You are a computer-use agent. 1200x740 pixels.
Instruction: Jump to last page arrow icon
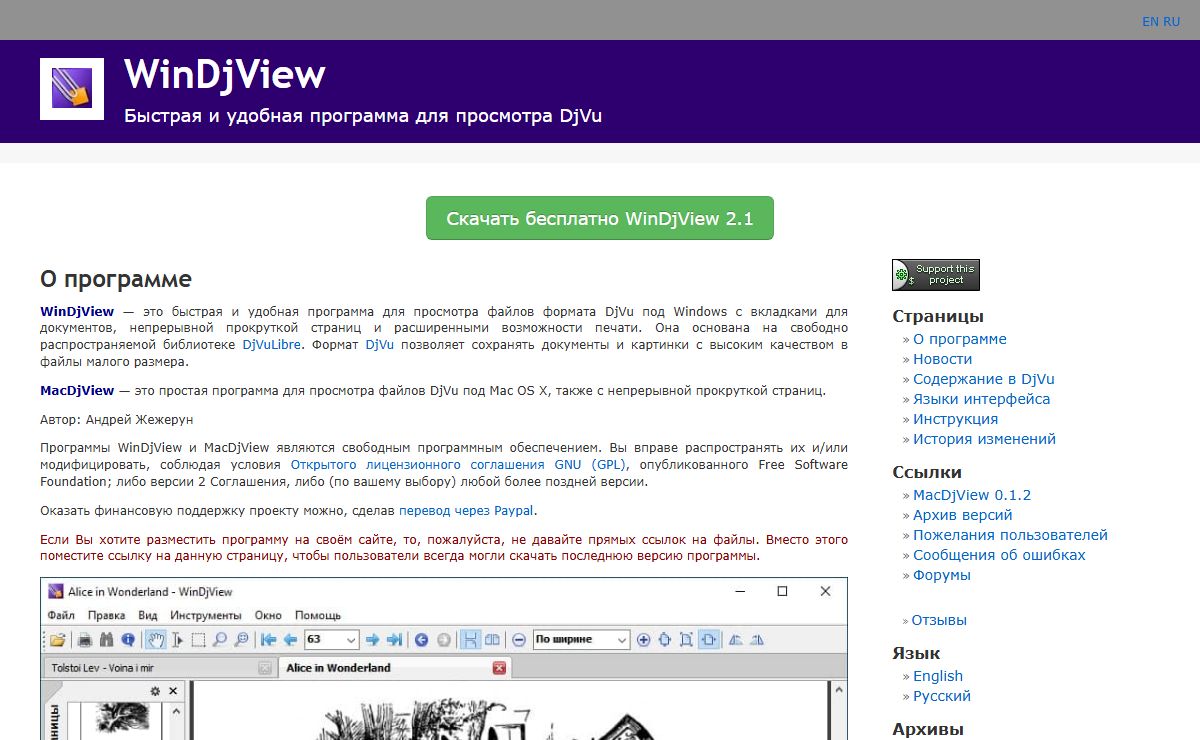[394, 640]
